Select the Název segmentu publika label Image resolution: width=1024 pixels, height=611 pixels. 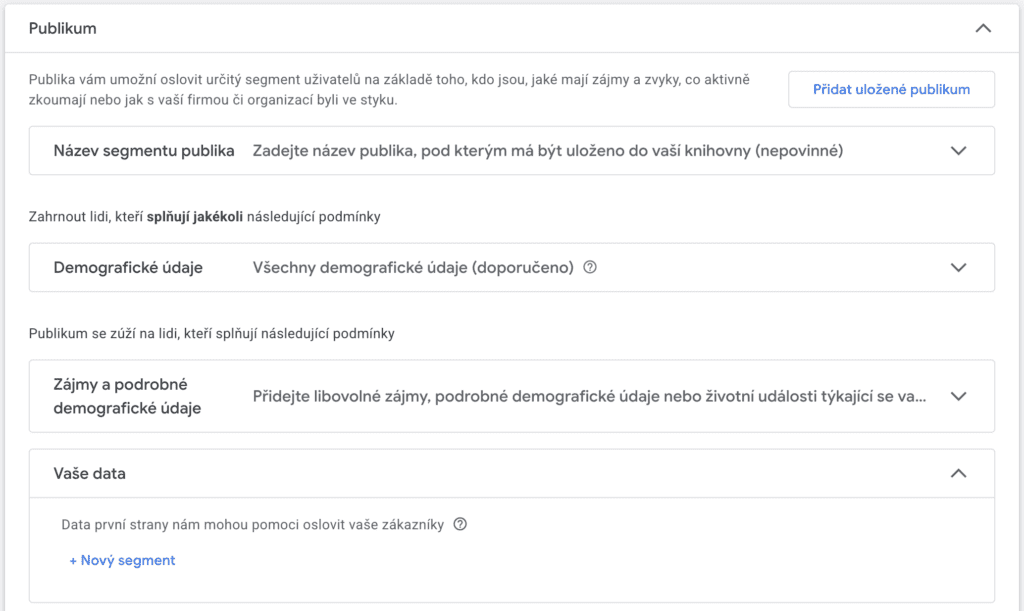[144, 151]
